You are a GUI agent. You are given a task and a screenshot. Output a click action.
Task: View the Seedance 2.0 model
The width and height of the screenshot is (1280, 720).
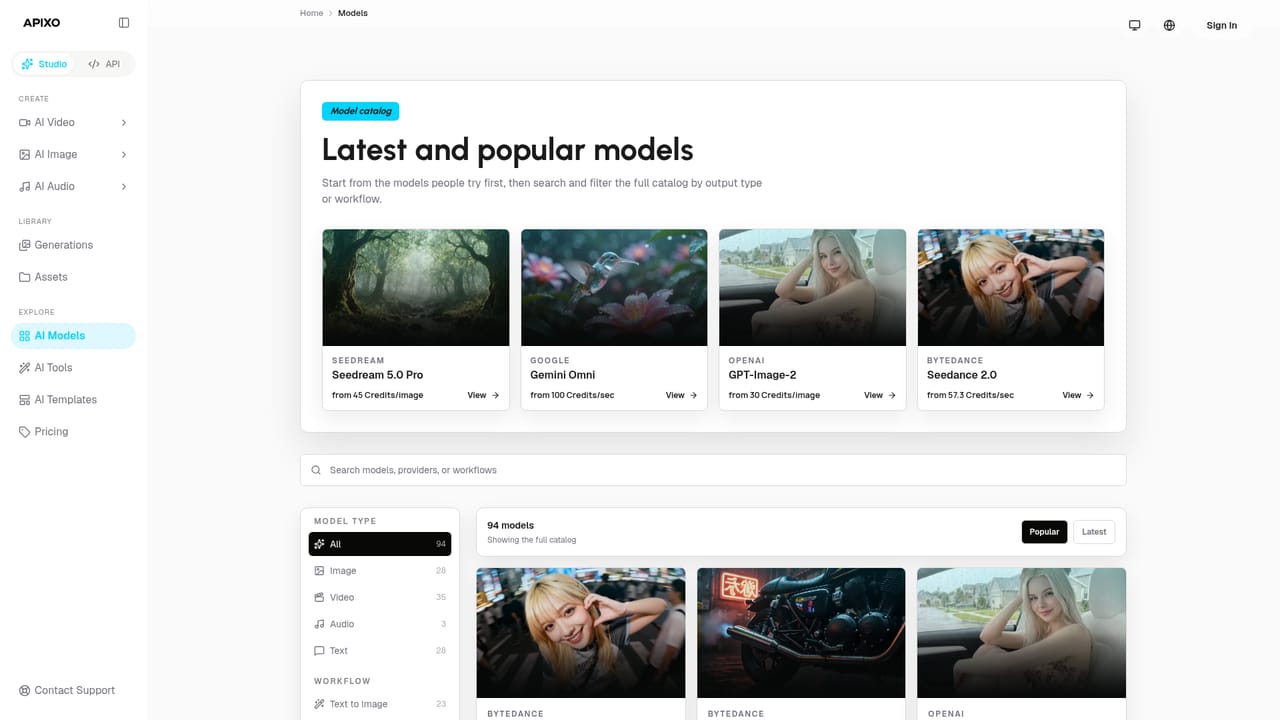[1078, 395]
